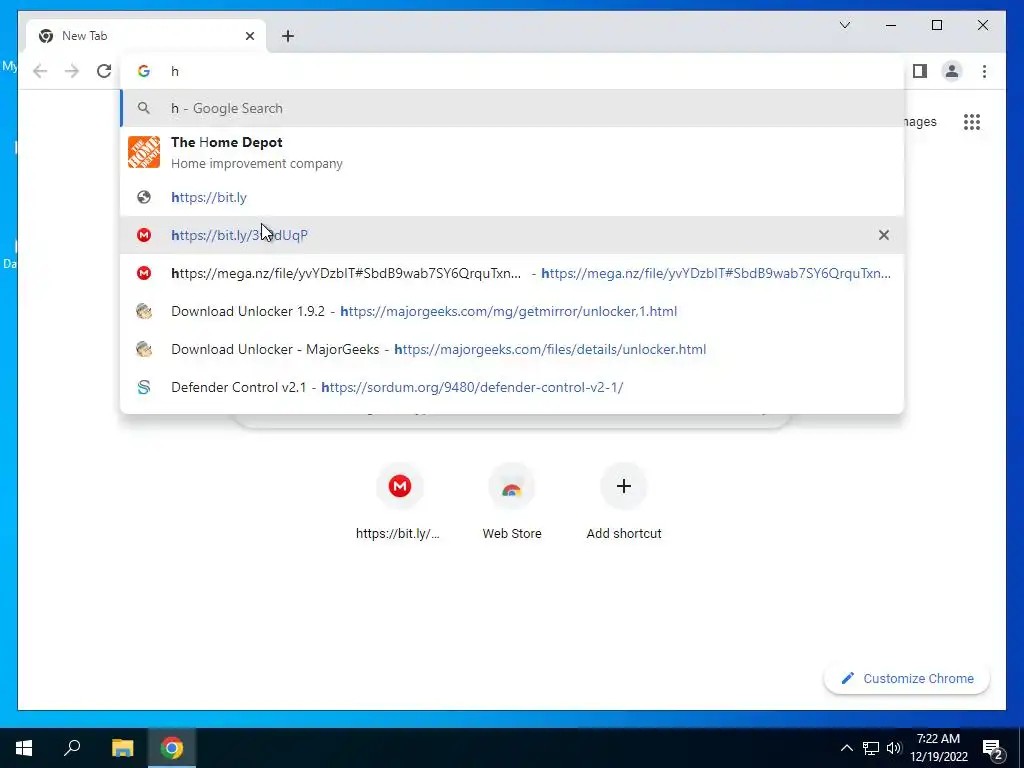Click the globe icon beside https://bit.ly
The height and width of the screenshot is (768, 1024).
click(x=144, y=197)
